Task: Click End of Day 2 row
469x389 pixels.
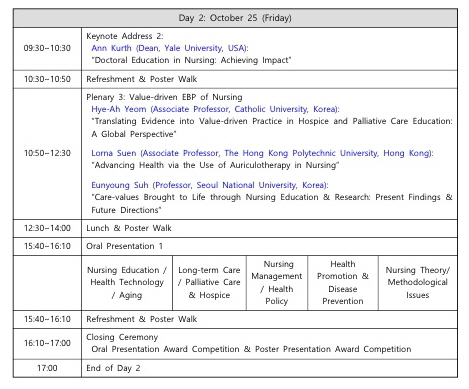Action: point(235,368)
